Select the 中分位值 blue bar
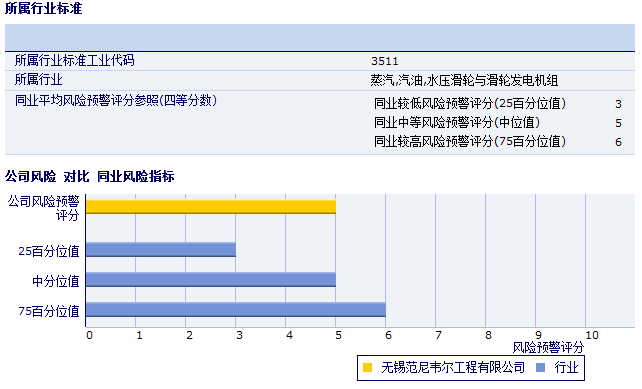Image resolution: width=642 pixels, height=389 pixels. click(x=211, y=279)
